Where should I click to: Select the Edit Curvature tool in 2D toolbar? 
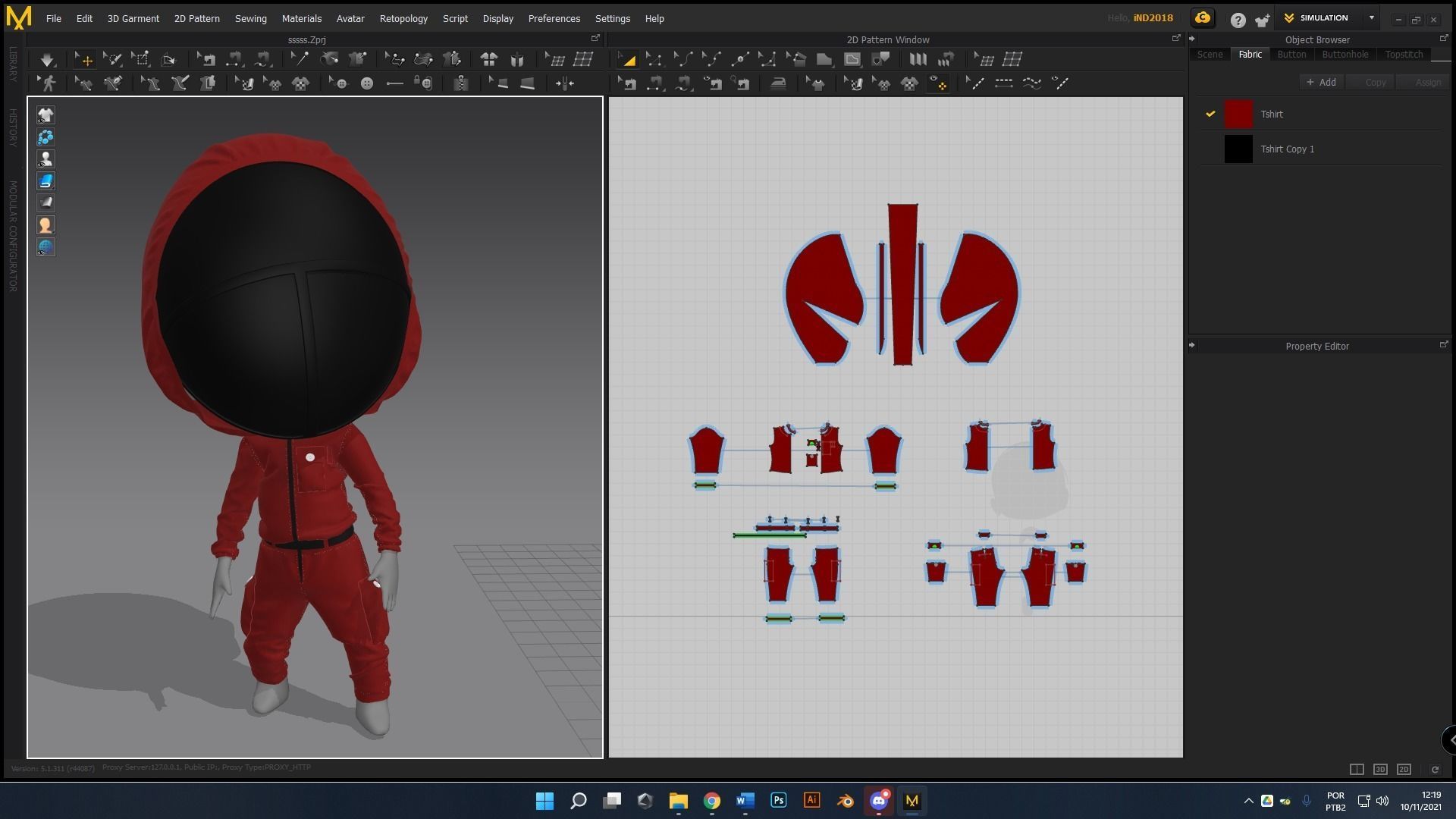click(682, 59)
